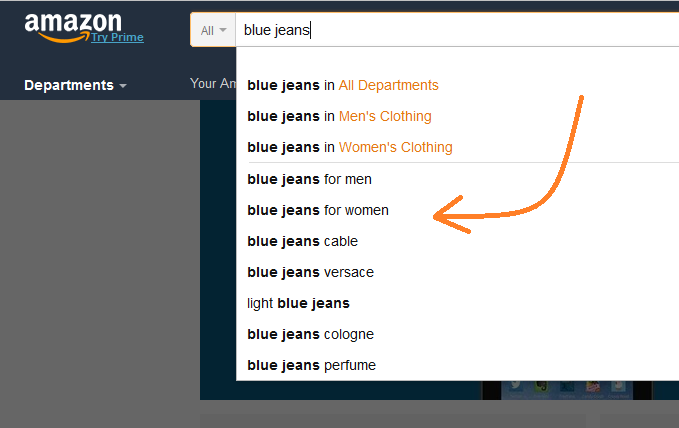
Task: Choose suggestion blue jeans for women
Action: (x=318, y=210)
